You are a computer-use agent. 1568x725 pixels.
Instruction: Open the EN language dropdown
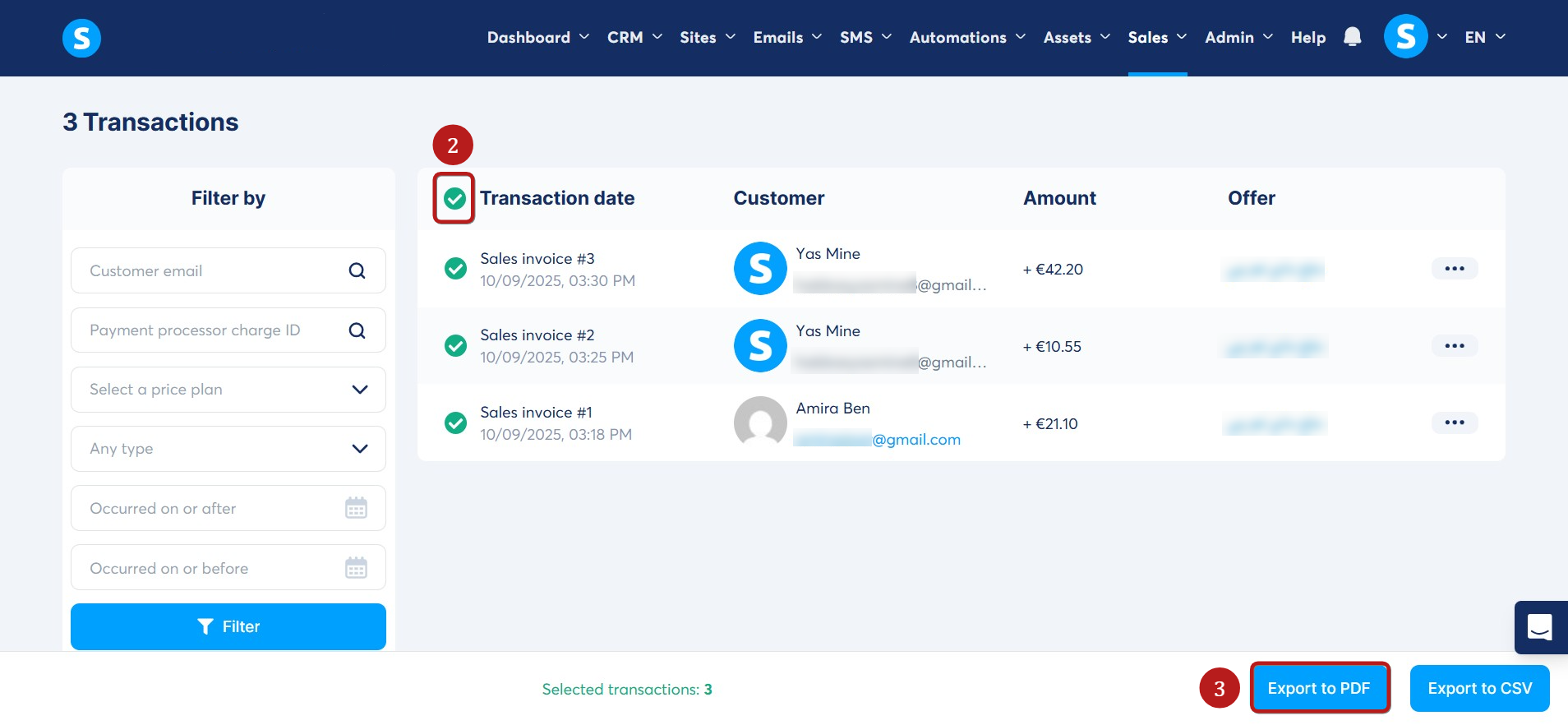coord(1485,37)
